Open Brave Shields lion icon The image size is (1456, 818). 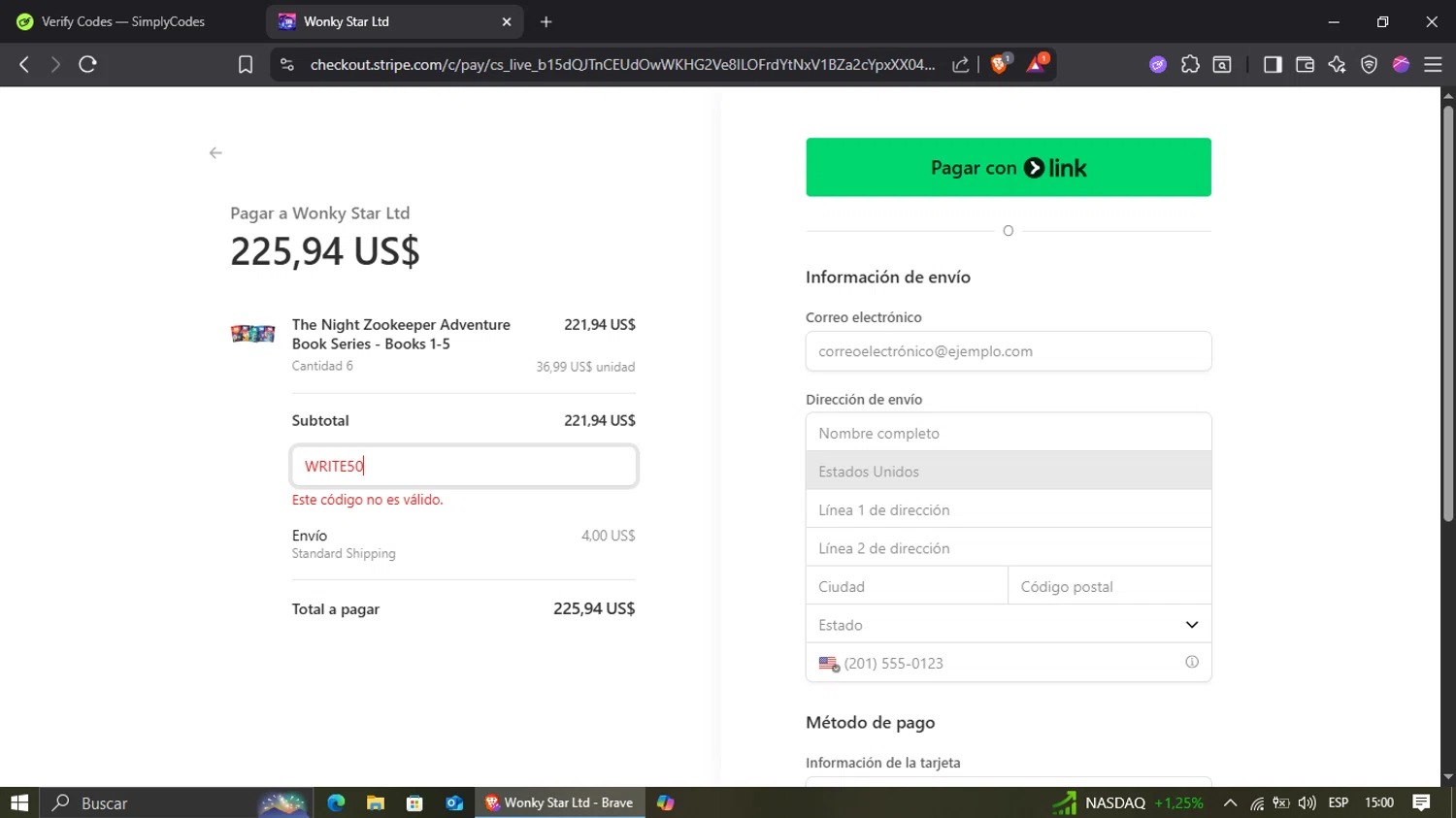(1000, 64)
